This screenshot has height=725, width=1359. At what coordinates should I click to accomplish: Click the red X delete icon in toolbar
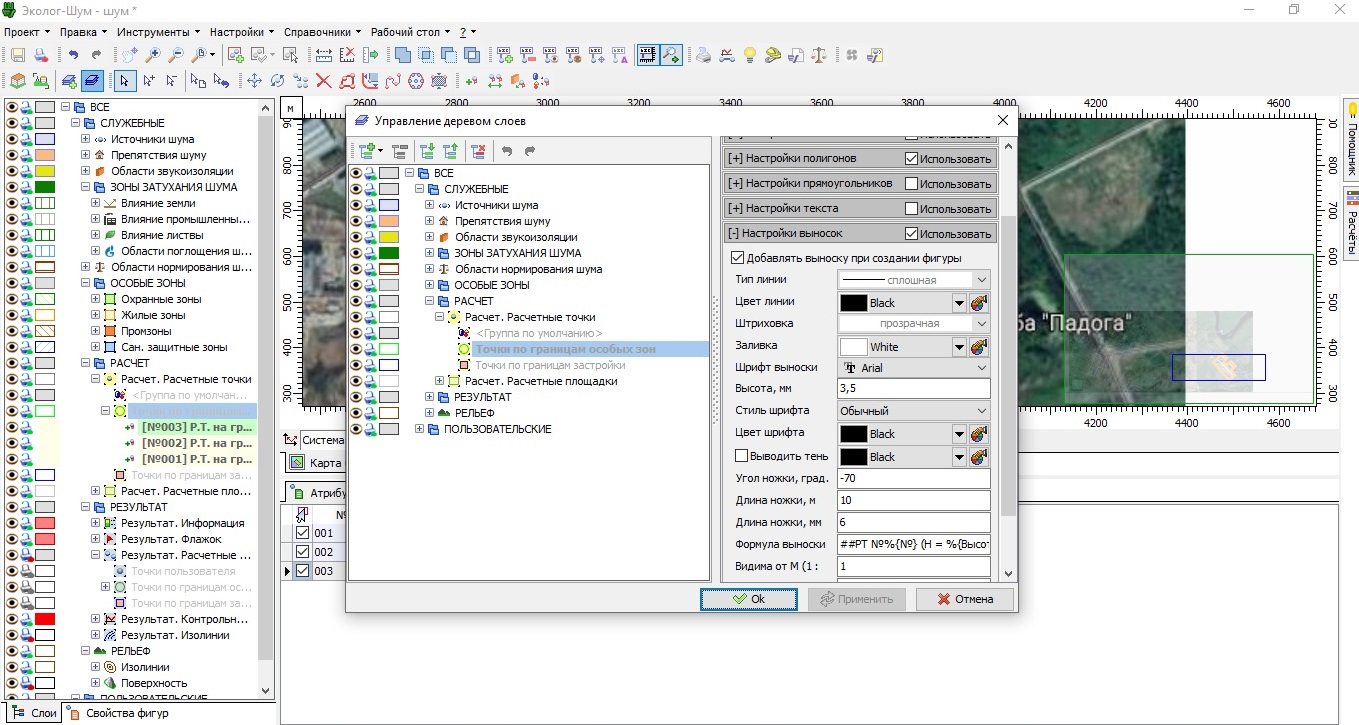tap(323, 81)
